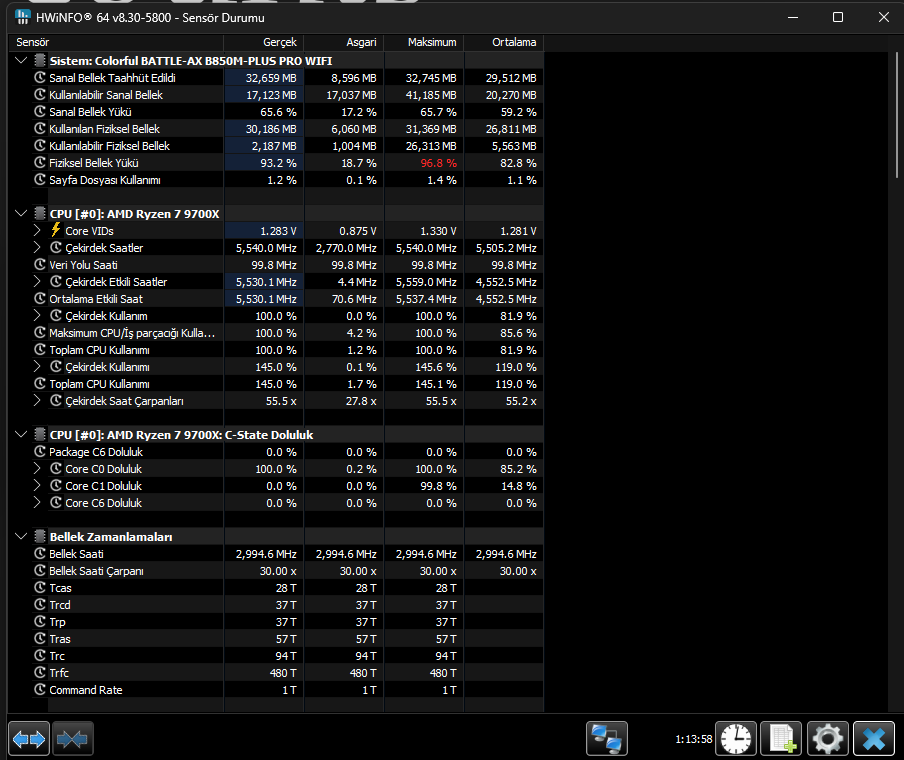Click clock icon next to Fiziksel Bellek Yükü

click(40, 162)
